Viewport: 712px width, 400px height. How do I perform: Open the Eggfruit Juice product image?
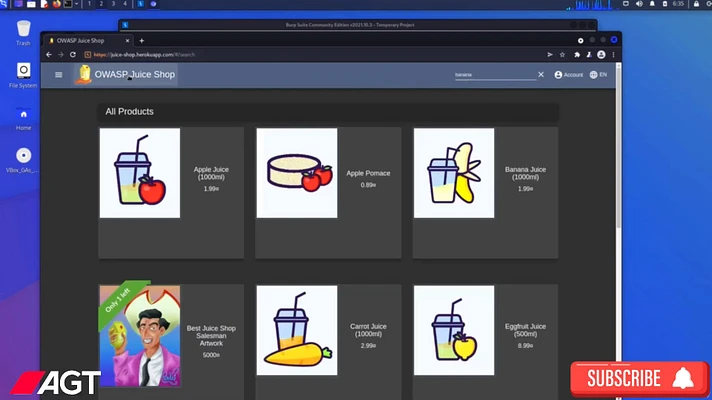pyautogui.click(x=454, y=331)
